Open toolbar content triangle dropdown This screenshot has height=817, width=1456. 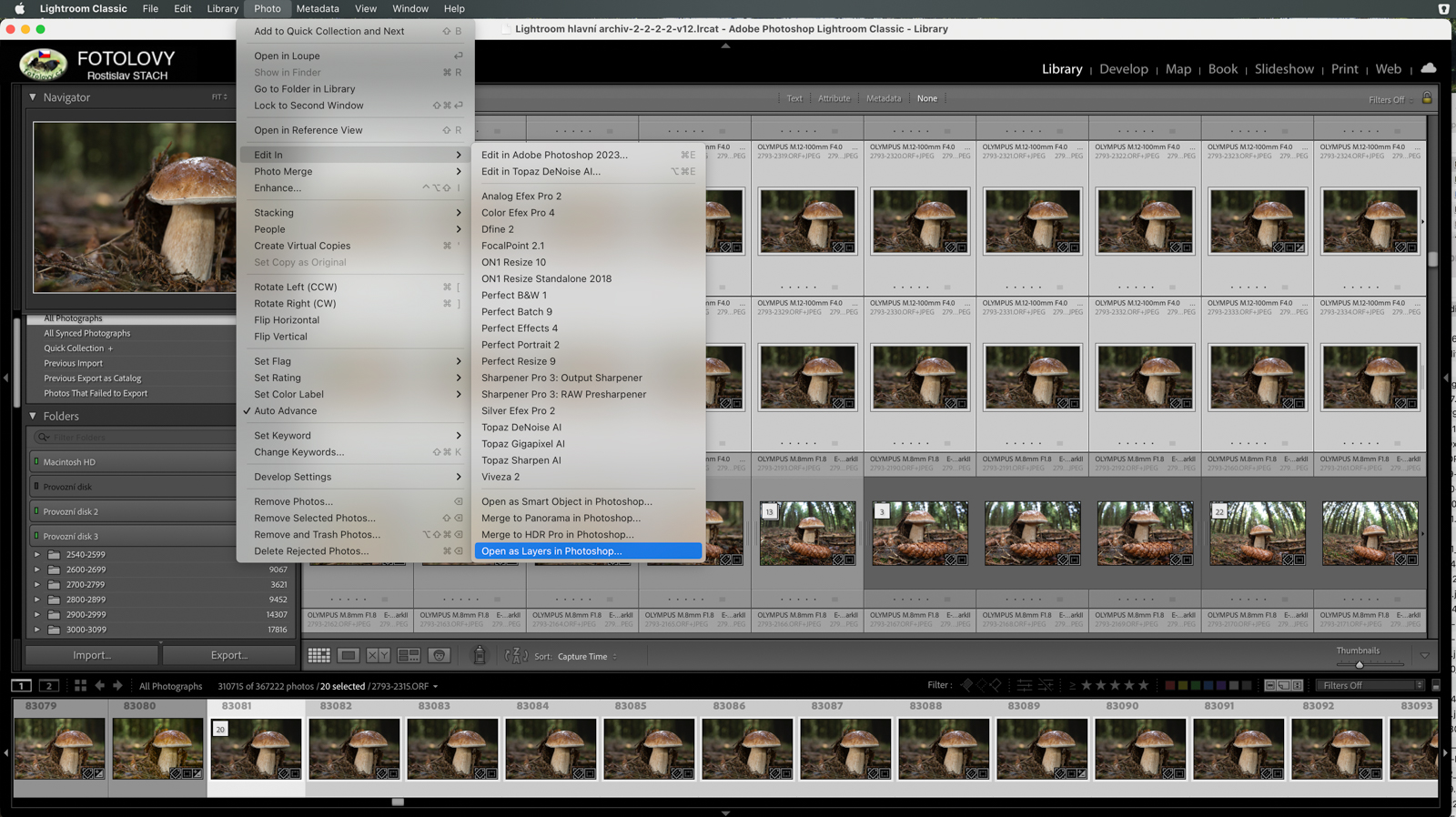tap(1425, 655)
